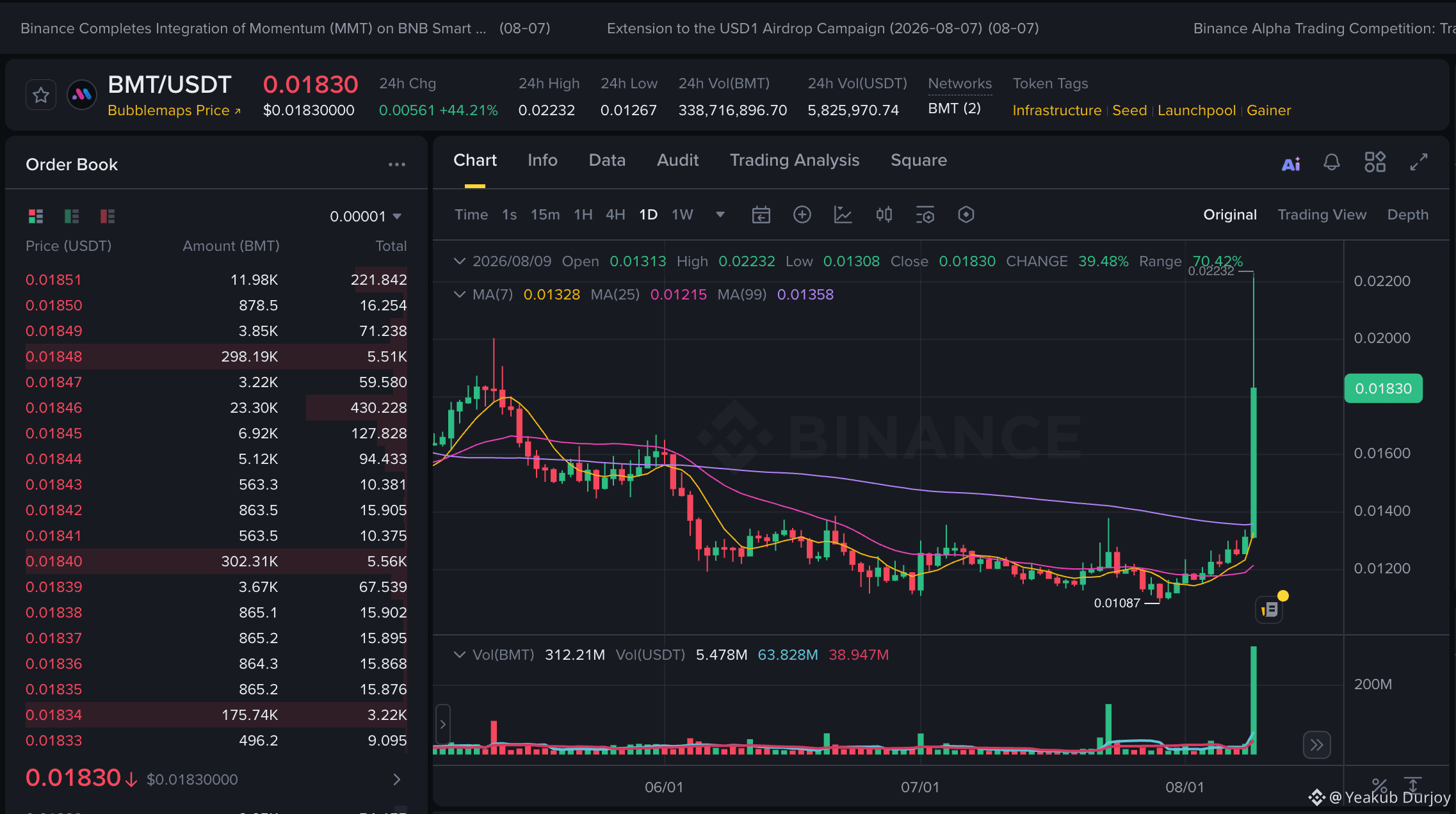Show asks-only order book view
The width and height of the screenshot is (1456, 814).
point(108,216)
